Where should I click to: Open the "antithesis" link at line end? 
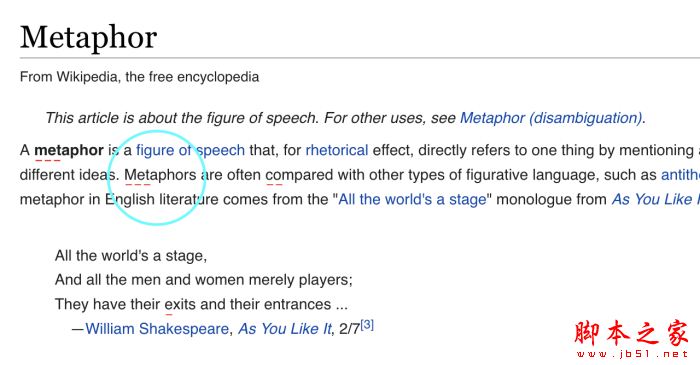(x=680, y=175)
